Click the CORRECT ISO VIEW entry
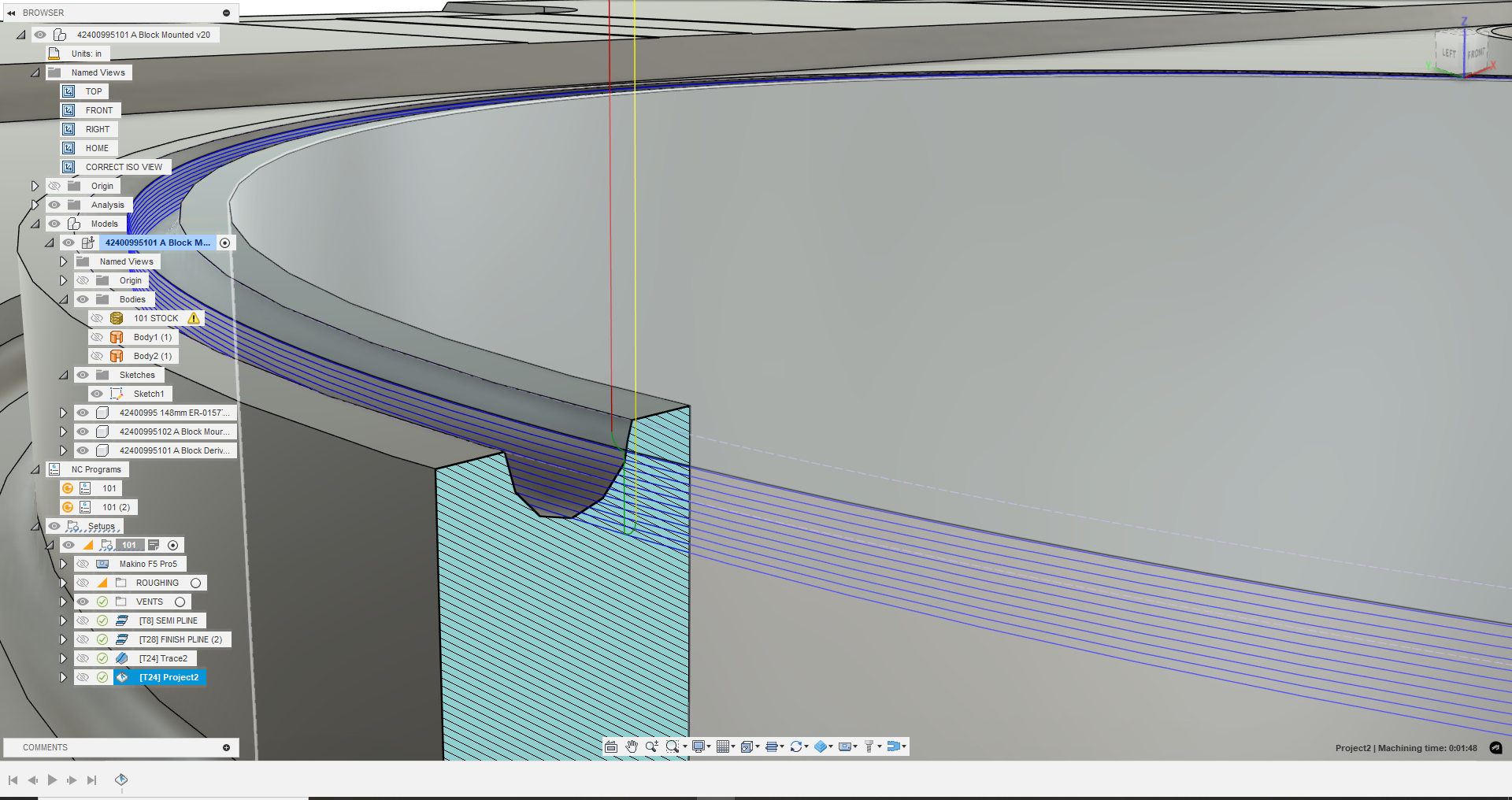This screenshot has width=1512, height=800. pos(122,167)
